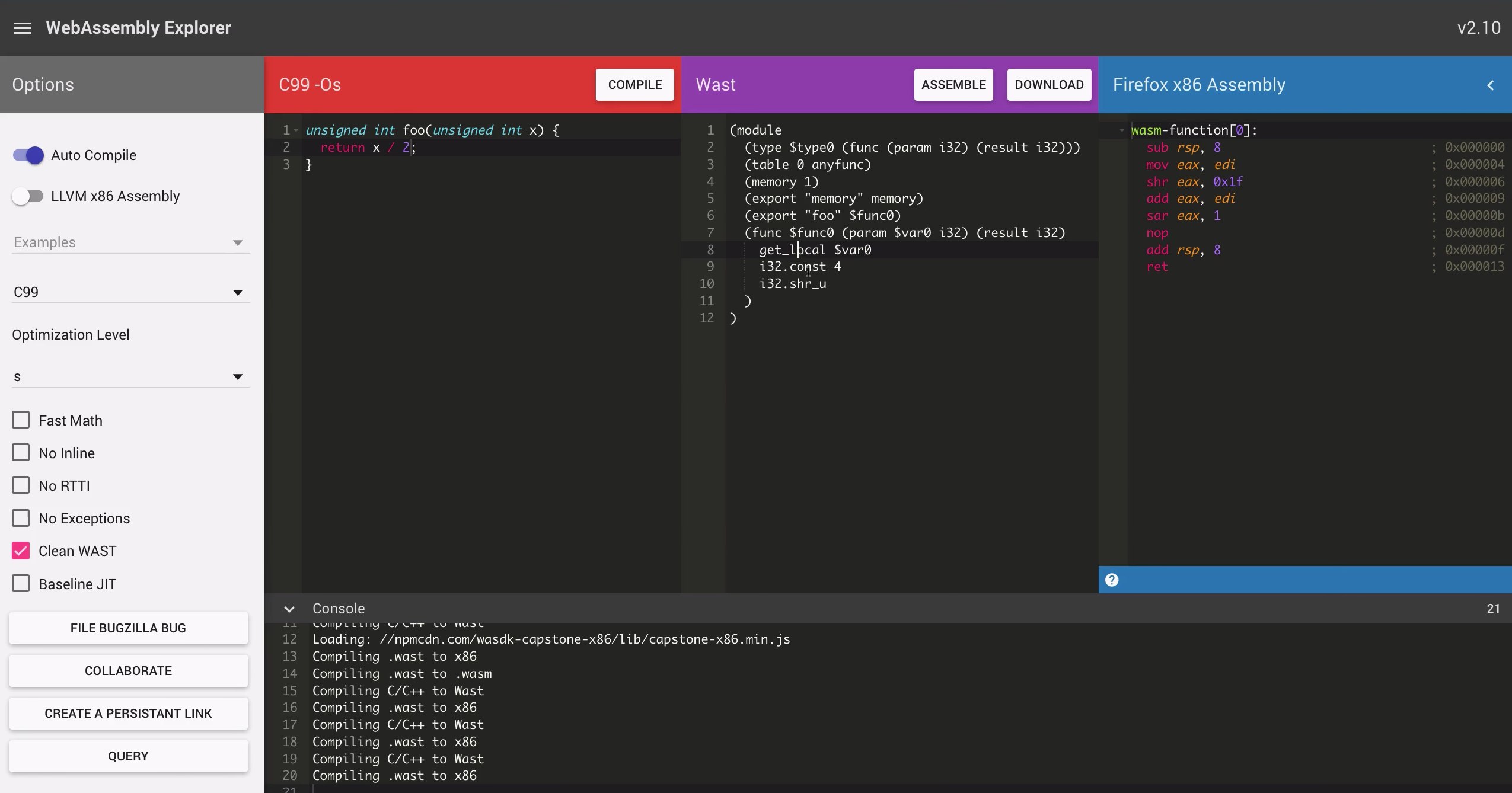This screenshot has height=793, width=1512.
Task: Fold wasm-function[0] assembly block
Action: (x=1122, y=130)
